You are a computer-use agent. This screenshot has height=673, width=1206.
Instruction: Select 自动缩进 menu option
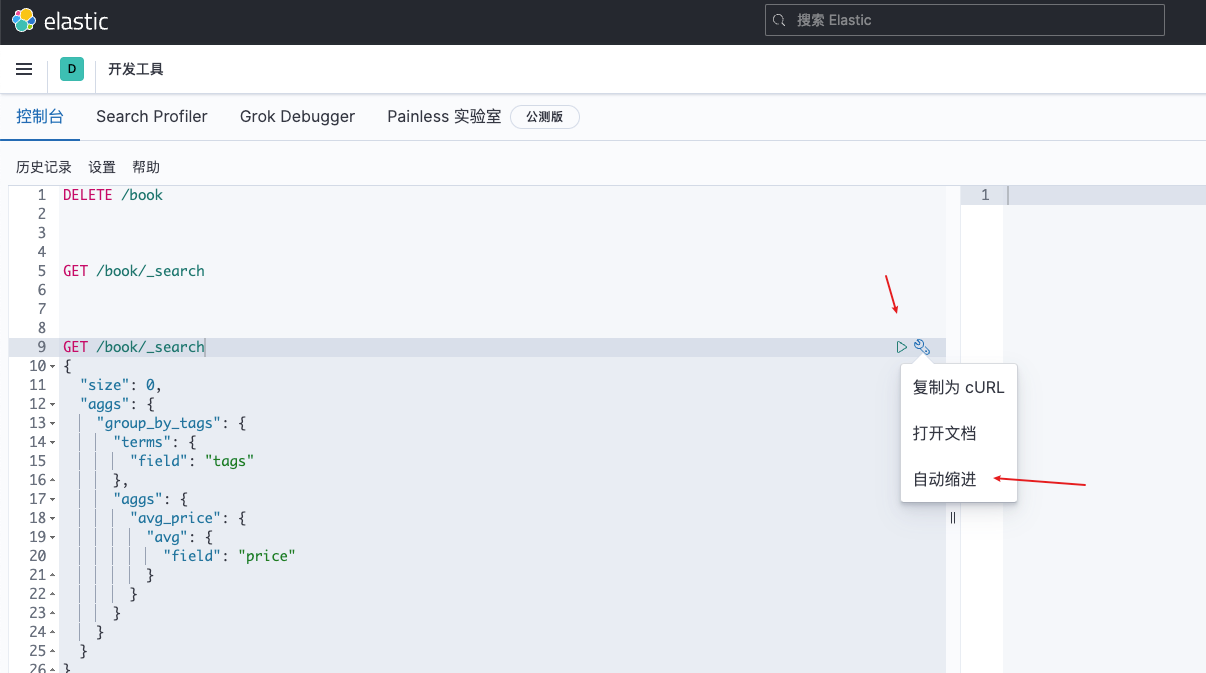[944, 479]
